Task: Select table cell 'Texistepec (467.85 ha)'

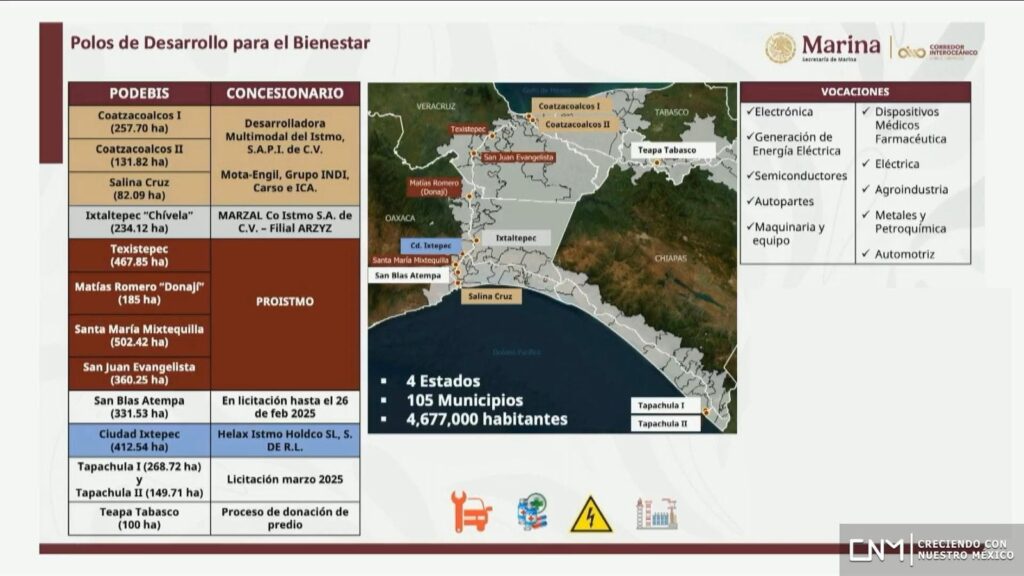Action: (x=139, y=255)
